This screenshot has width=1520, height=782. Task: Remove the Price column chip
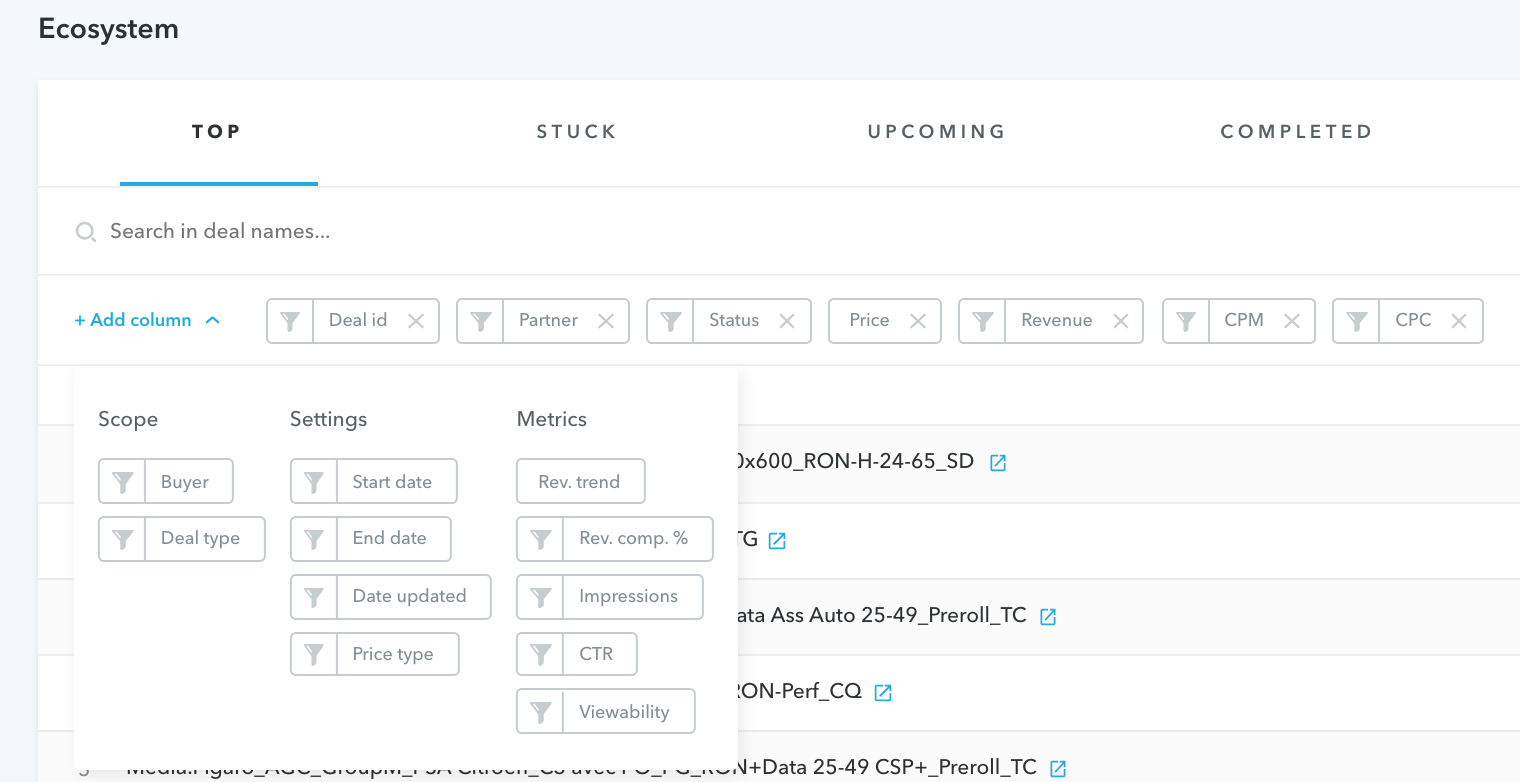point(917,321)
